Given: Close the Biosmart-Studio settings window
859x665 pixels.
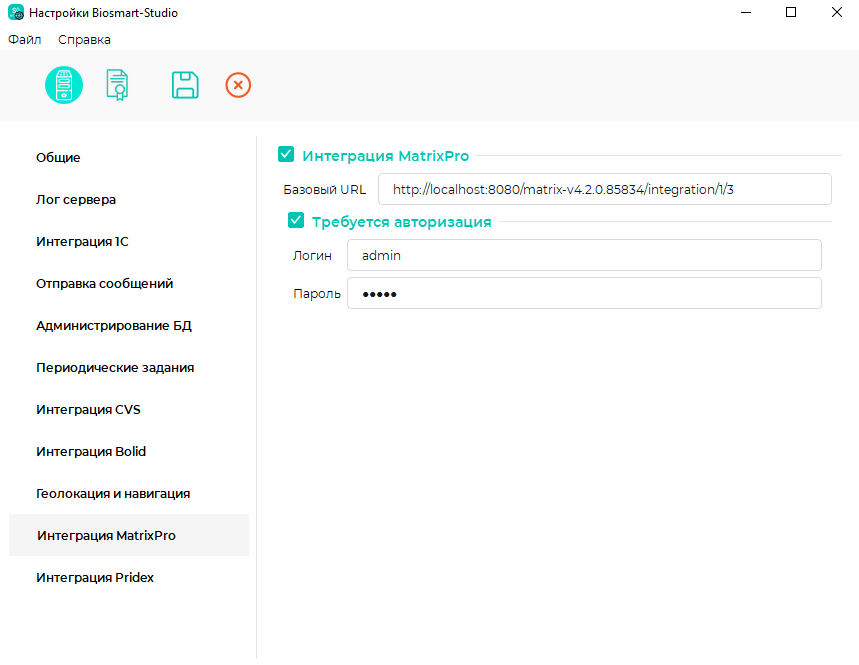Looking at the screenshot, I should [x=836, y=12].
